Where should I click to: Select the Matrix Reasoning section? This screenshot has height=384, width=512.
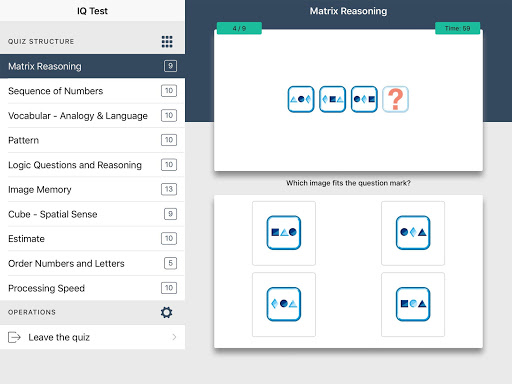coord(92,66)
